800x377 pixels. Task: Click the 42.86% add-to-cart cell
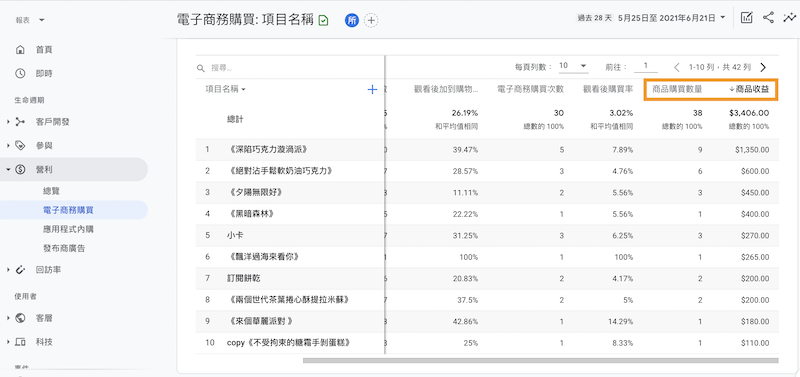point(465,321)
